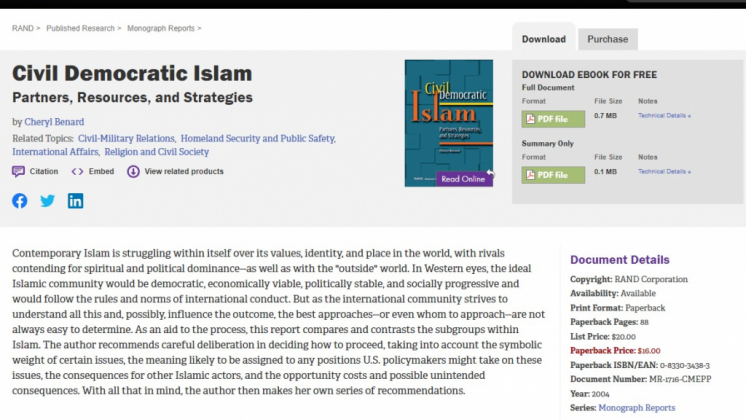Screen dimensions: 746x420
Task: Share on LinkedIn icon
Action: (75, 201)
